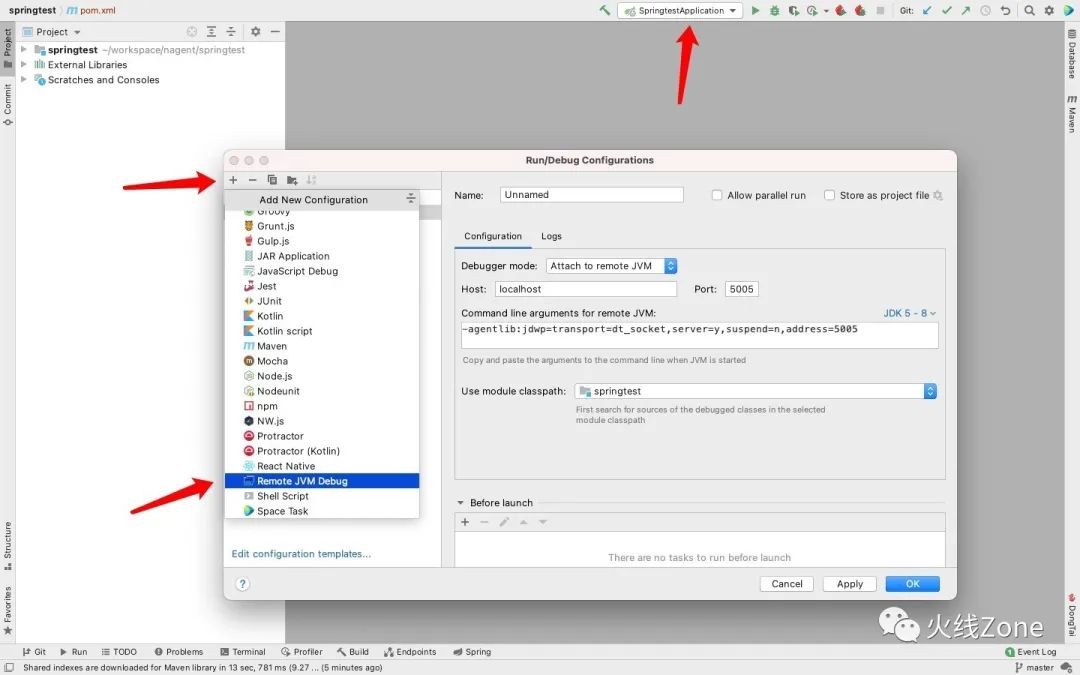Click the folder icon in configurations toolbar
The height and width of the screenshot is (675, 1080).
(x=292, y=180)
